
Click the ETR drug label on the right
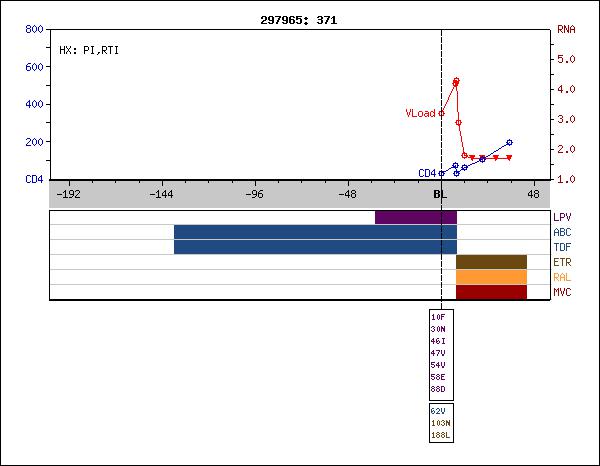click(562, 262)
